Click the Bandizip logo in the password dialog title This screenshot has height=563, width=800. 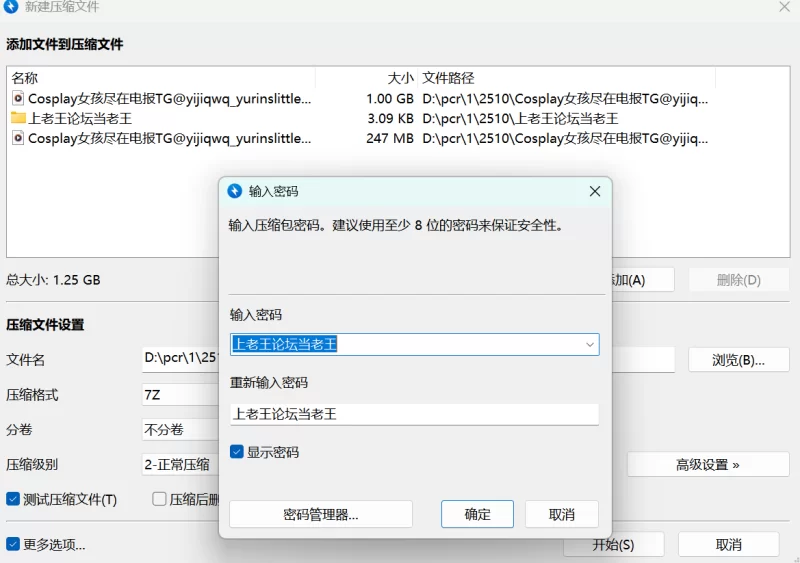235,191
